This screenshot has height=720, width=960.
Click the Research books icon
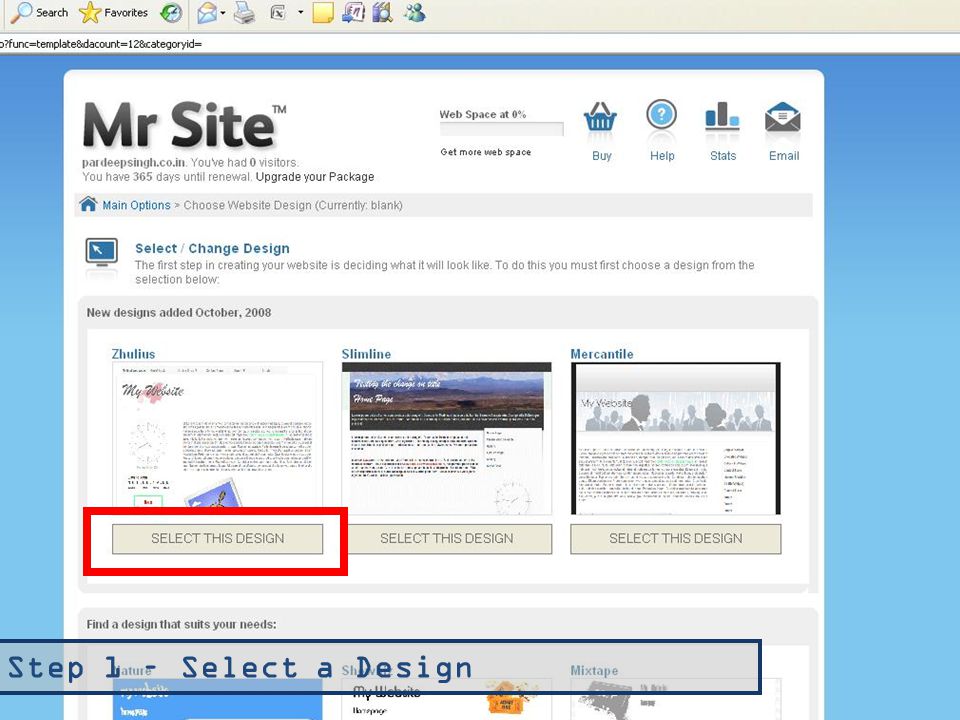[383, 12]
